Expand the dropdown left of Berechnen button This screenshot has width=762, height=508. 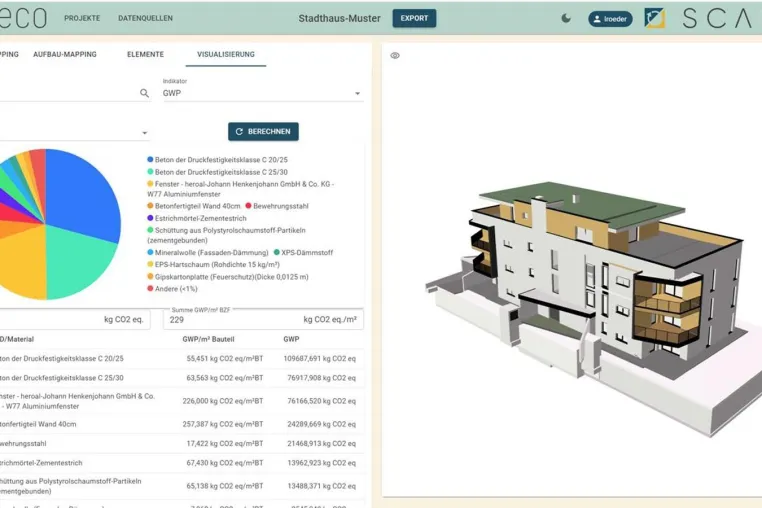pos(145,133)
